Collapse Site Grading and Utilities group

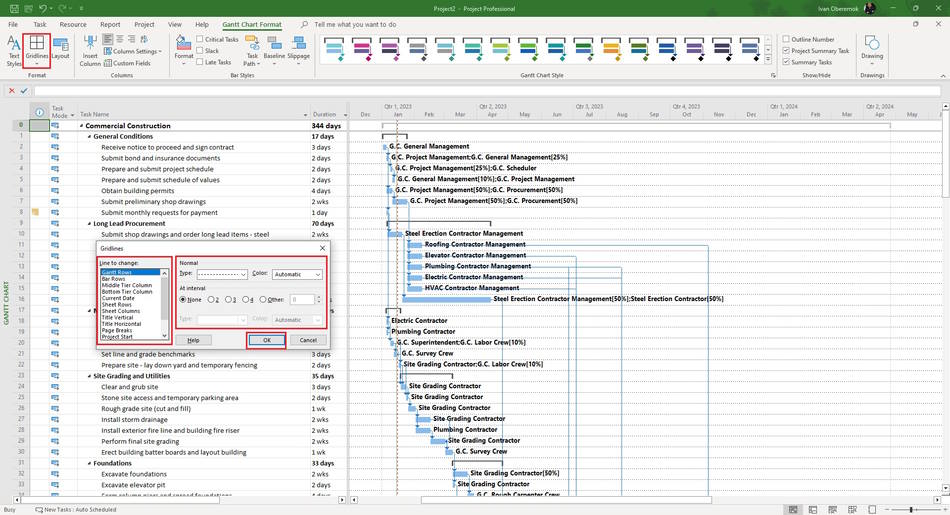(x=90, y=376)
